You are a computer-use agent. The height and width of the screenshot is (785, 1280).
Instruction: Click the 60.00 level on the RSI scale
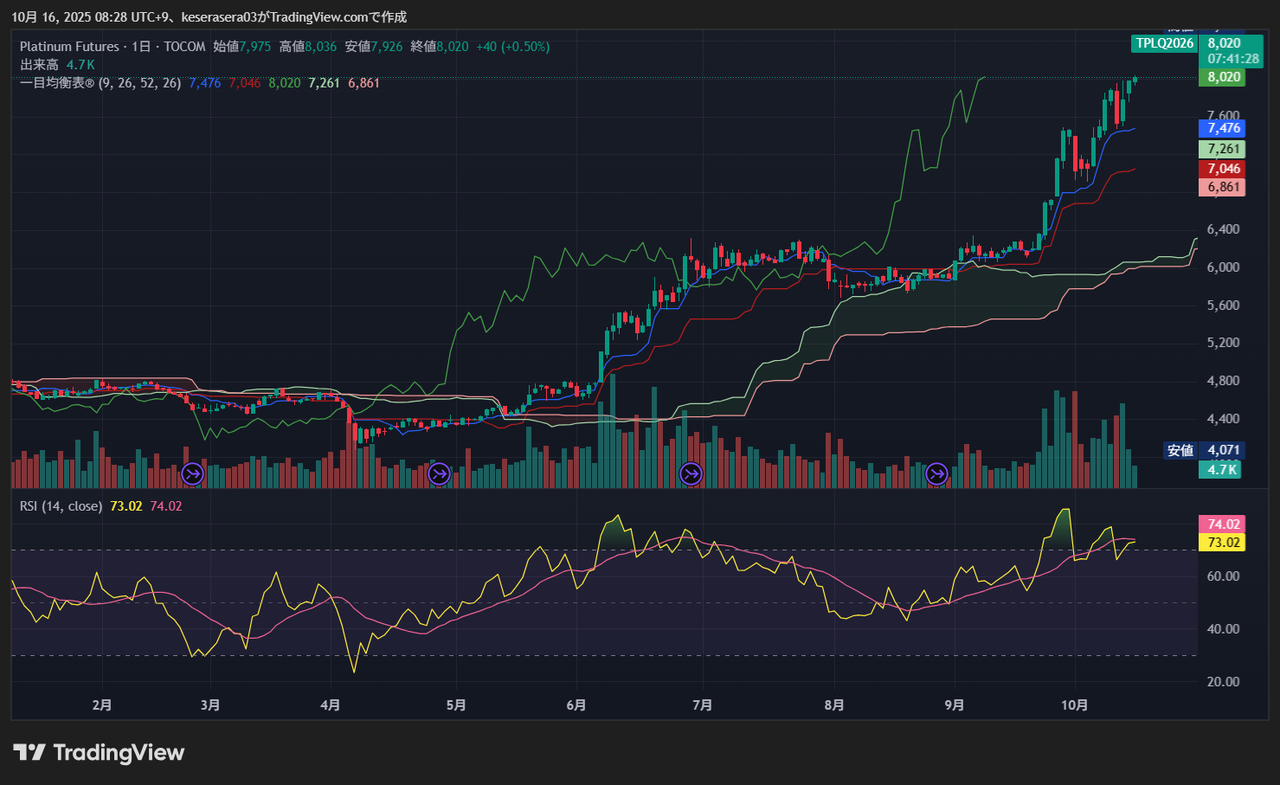point(1223,576)
